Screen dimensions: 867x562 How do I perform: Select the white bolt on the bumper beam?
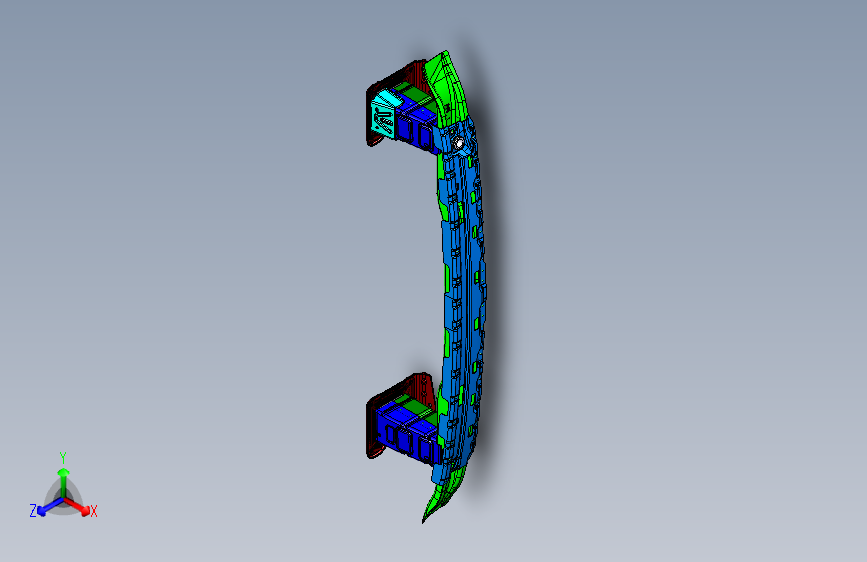click(x=458, y=143)
